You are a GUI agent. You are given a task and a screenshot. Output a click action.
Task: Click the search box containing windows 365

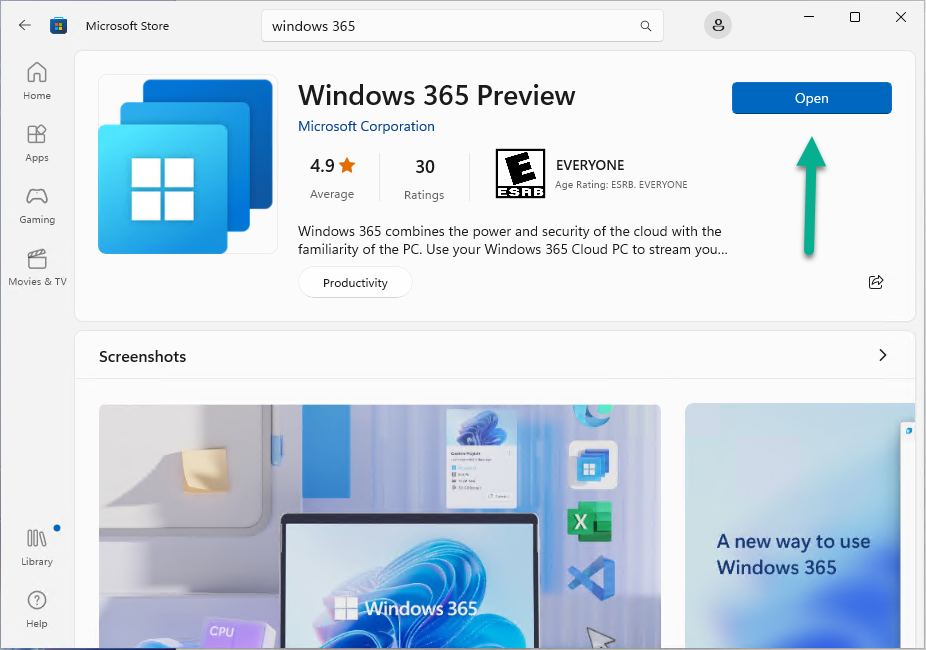(462, 26)
